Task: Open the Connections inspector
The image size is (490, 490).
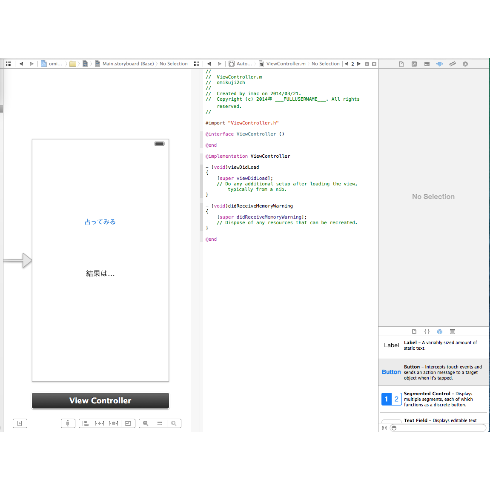Action: [465, 64]
